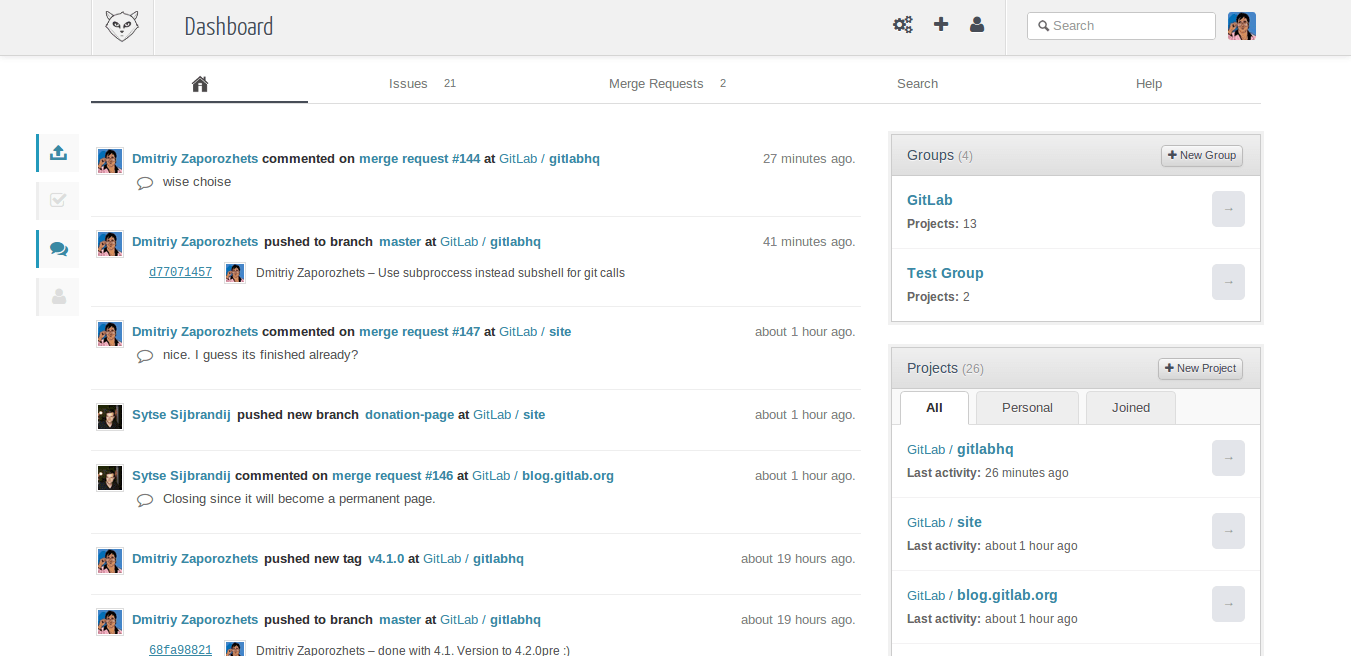Toggle merge events filter in sidebar
Viewport: 1351px width, 656px height.
point(58,200)
